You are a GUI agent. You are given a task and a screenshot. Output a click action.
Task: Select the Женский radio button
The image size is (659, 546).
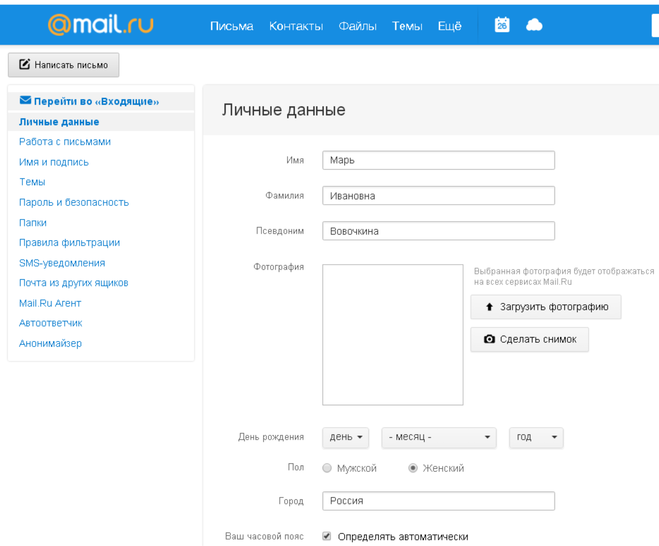pos(413,468)
